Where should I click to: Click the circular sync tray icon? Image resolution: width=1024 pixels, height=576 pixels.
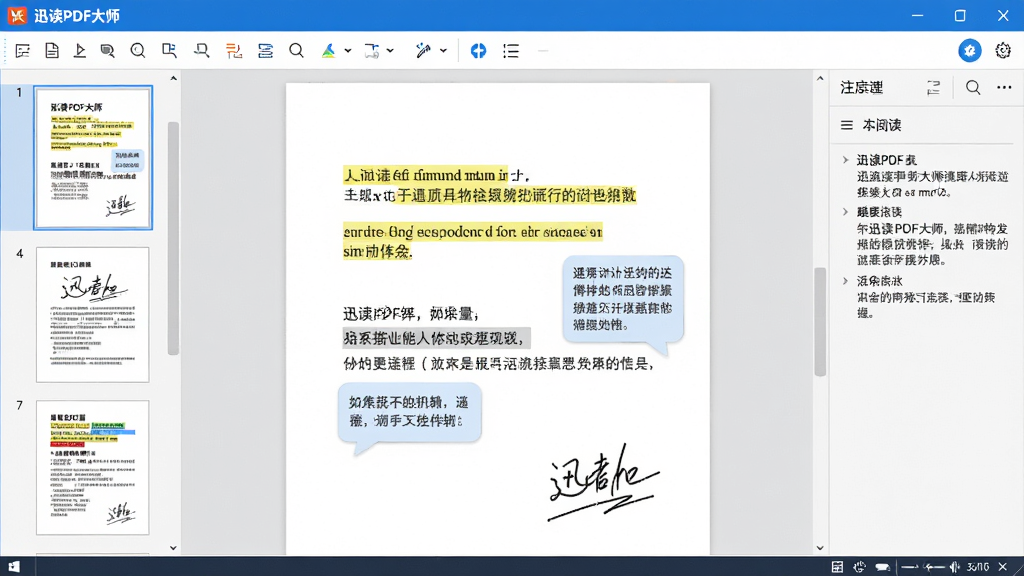click(x=859, y=567)
